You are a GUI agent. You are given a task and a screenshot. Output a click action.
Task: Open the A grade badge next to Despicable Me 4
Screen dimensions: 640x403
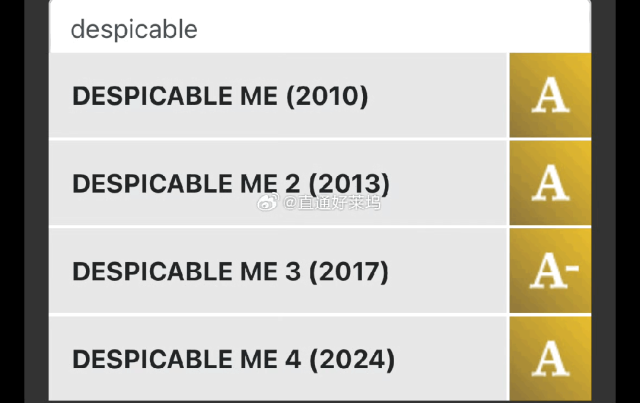[549, 358]
